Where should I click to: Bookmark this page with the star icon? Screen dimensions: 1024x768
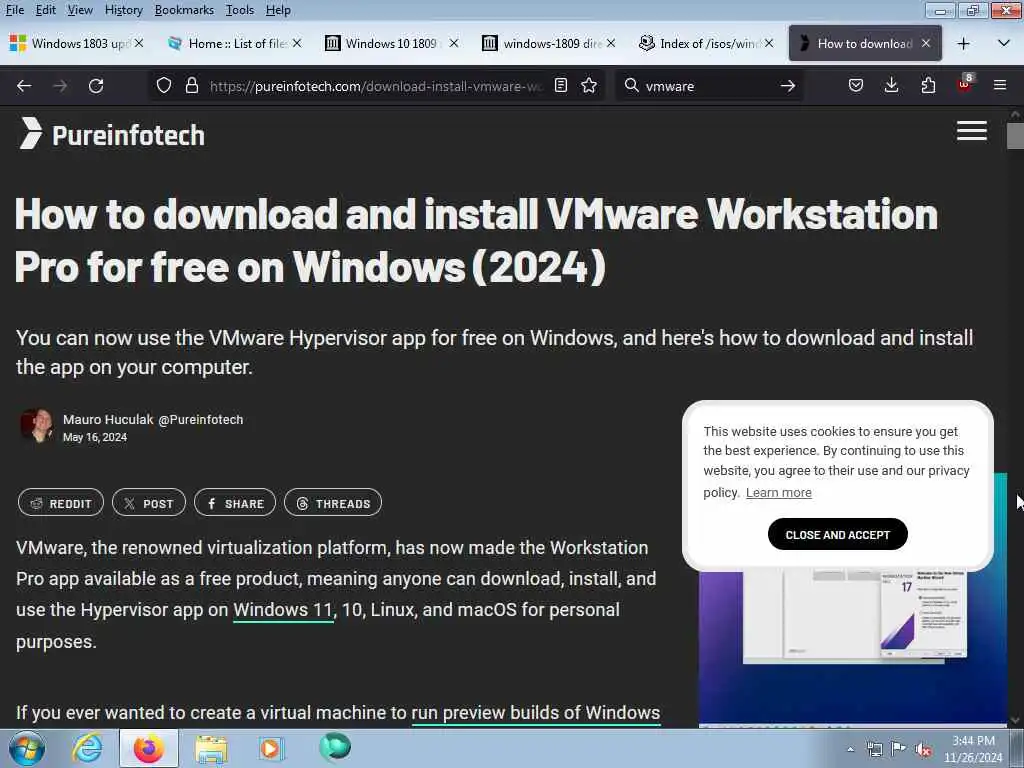(589, 86)
